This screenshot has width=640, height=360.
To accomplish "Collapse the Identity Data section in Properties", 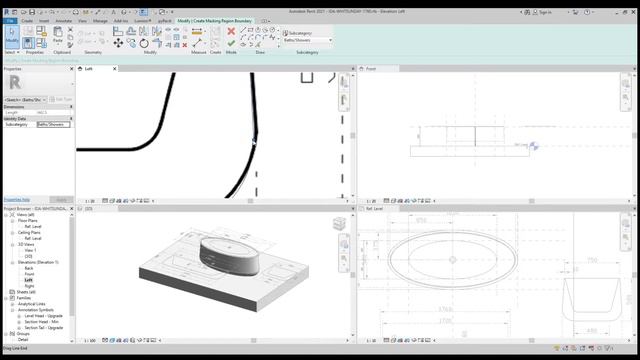I will [71, 118].
